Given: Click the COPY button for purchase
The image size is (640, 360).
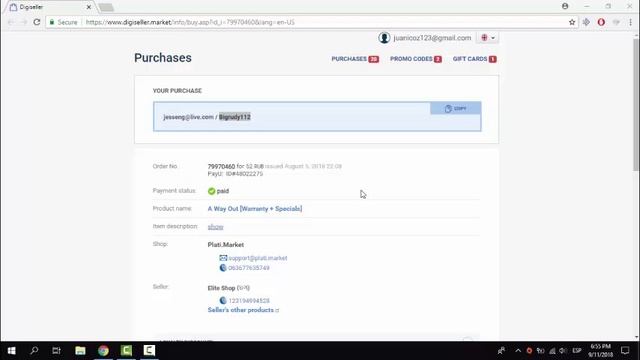Looking at the screenshot, I should tap(456, 108).
